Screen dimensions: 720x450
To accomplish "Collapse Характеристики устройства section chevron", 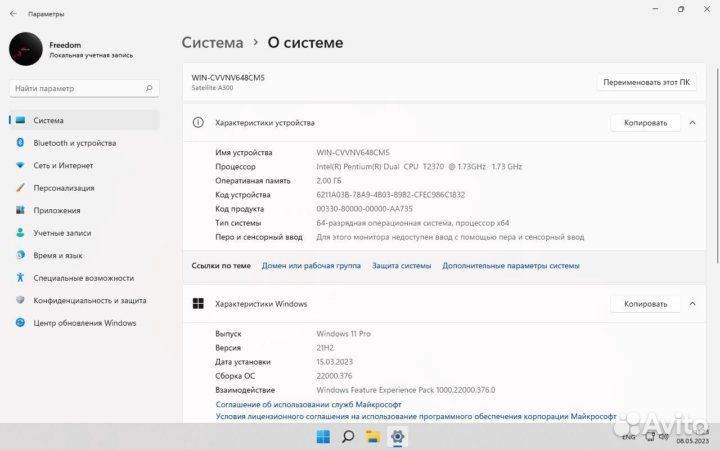I will 692,123.
